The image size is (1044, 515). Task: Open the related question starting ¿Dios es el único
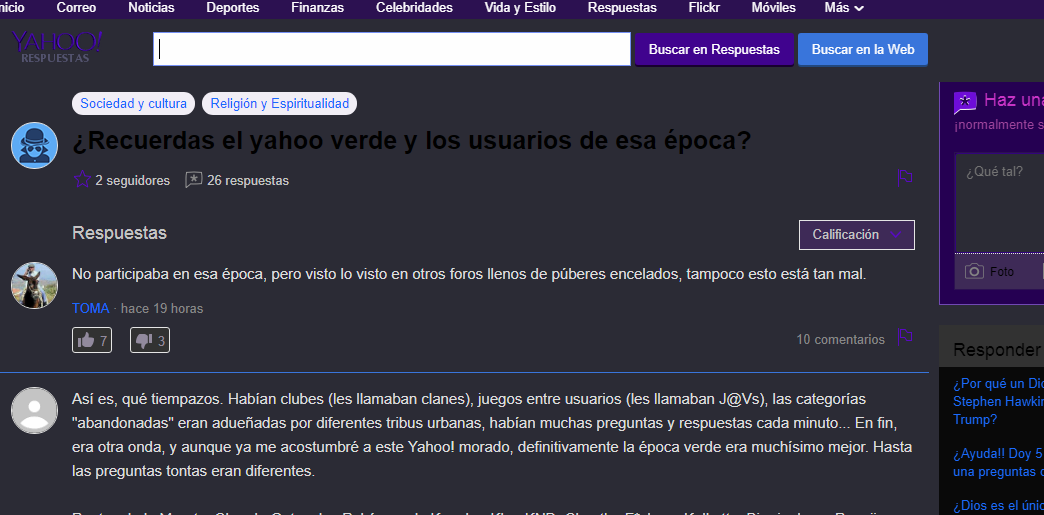click(997, 505)
